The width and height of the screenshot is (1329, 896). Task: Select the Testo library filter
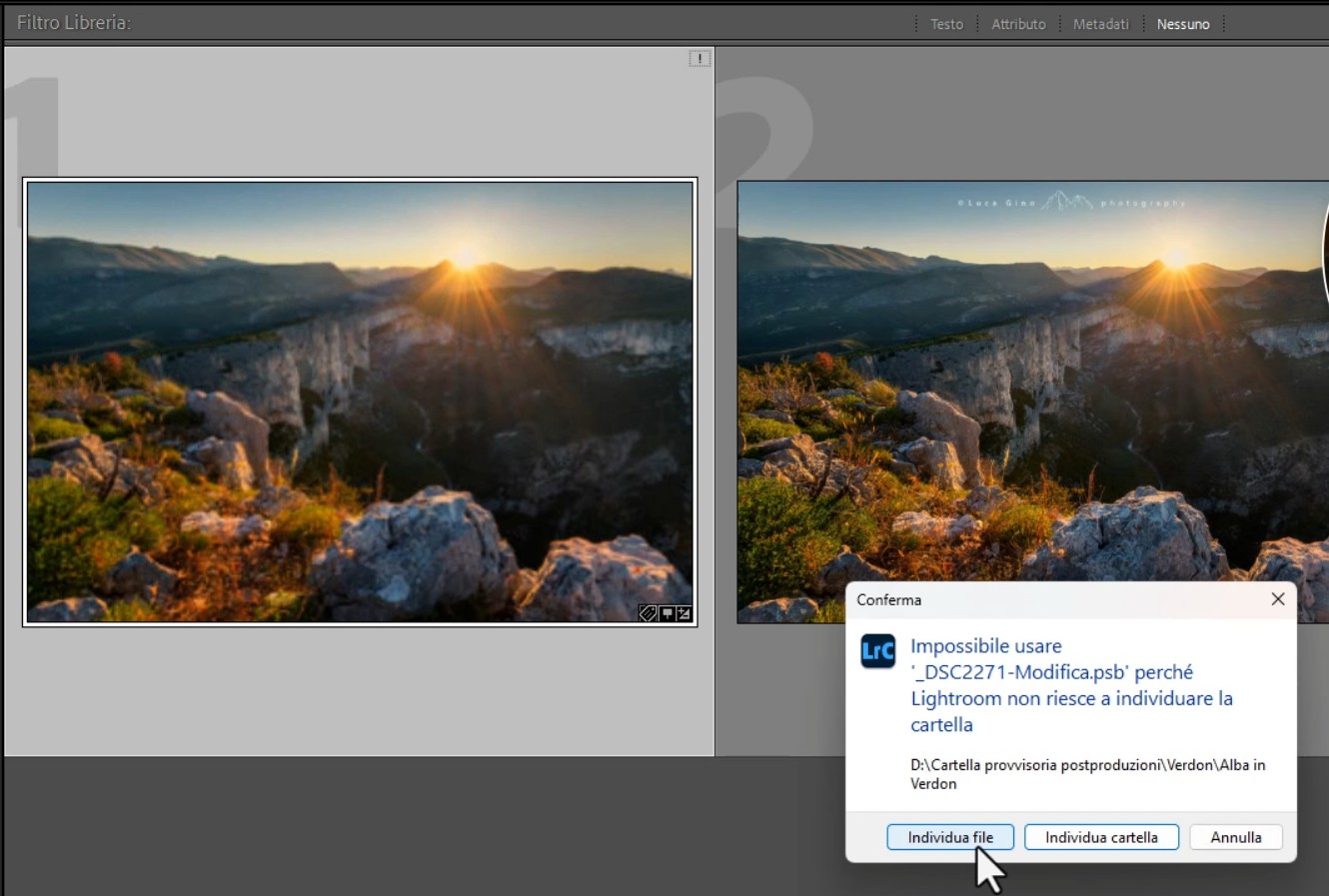945,23
